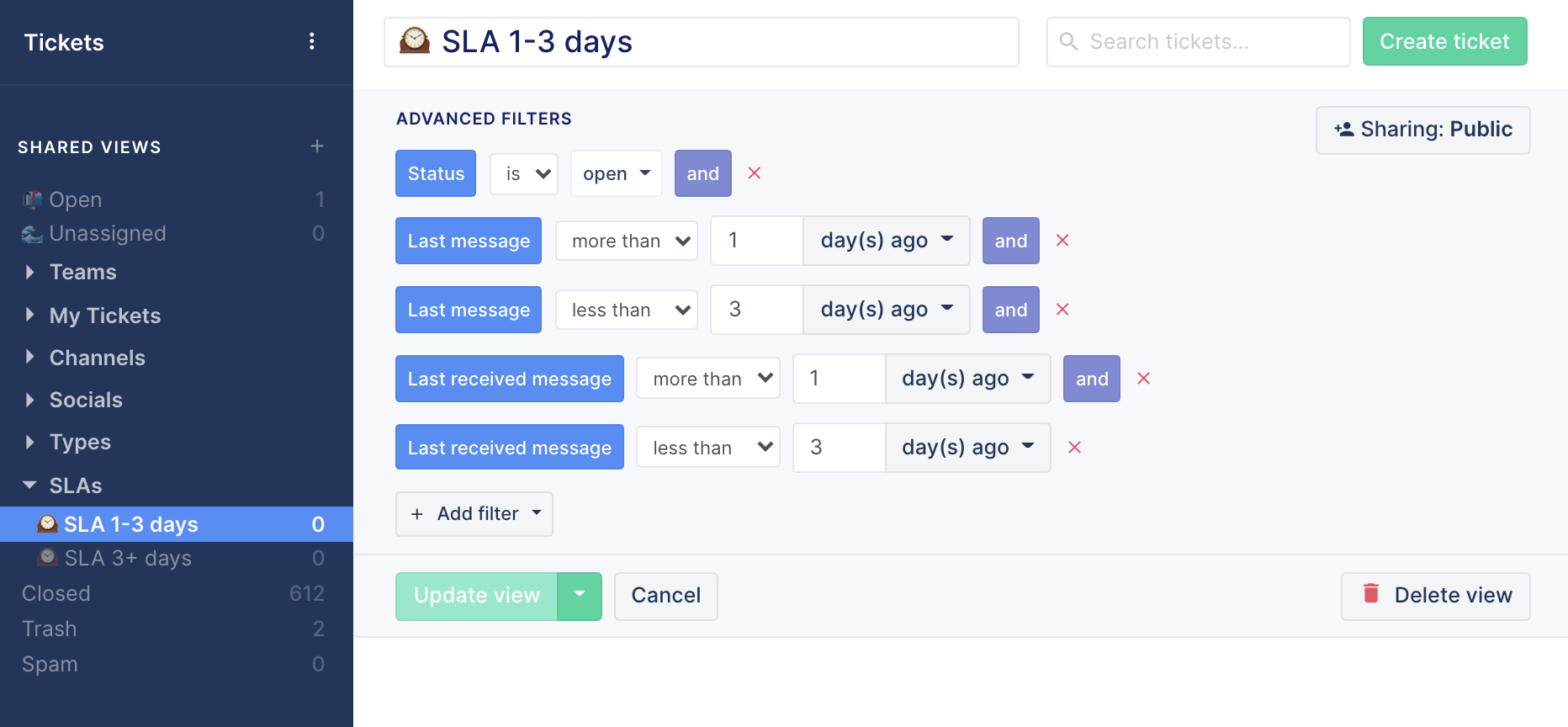
Task: Open the Update view dropdown arrow
Action: click(580, 596)
